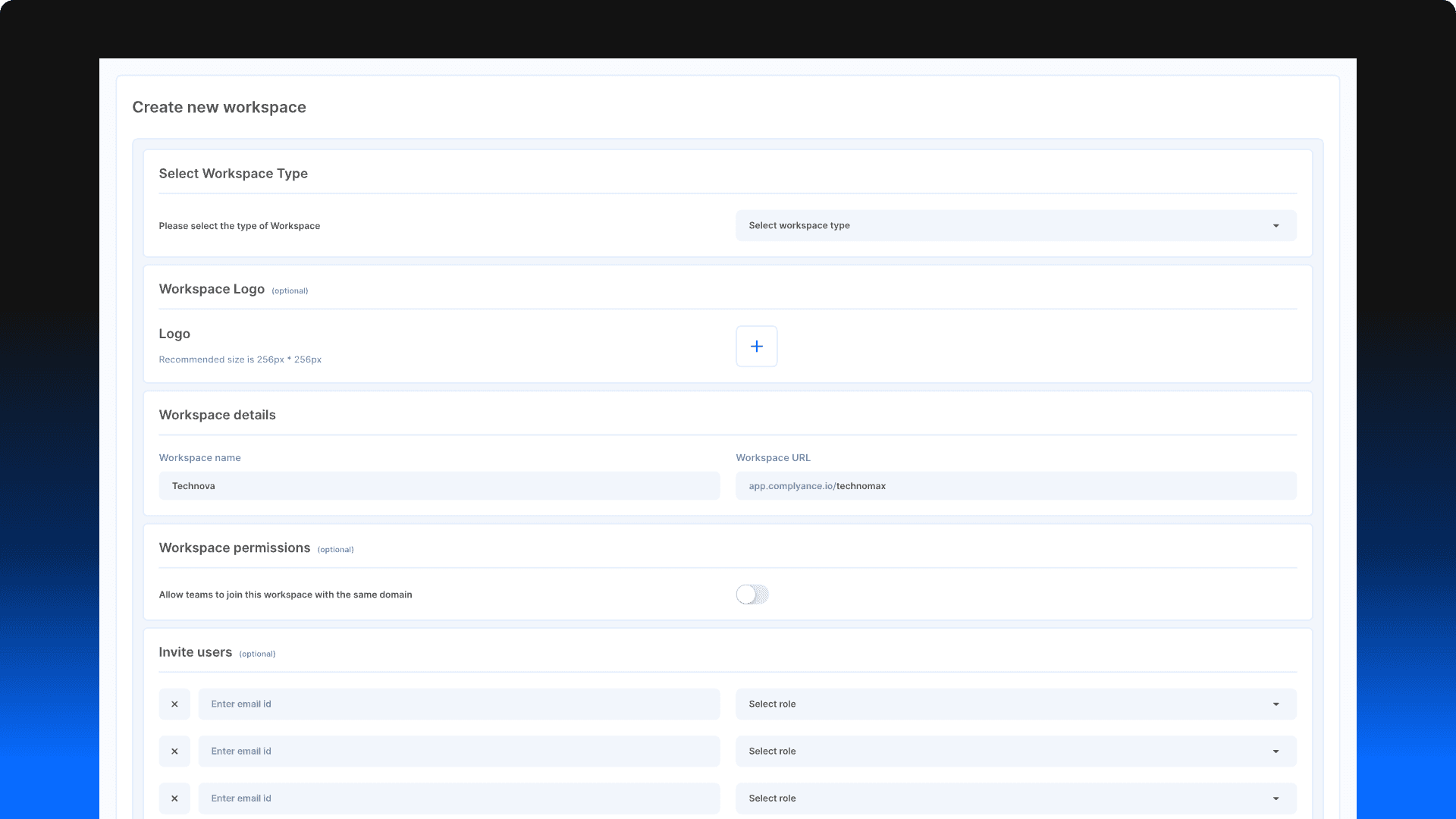Image resolution: width=1456 pixels, height=819 pixels.
Task: Remove the third invite user row
Action: click(x=174, y=799)
